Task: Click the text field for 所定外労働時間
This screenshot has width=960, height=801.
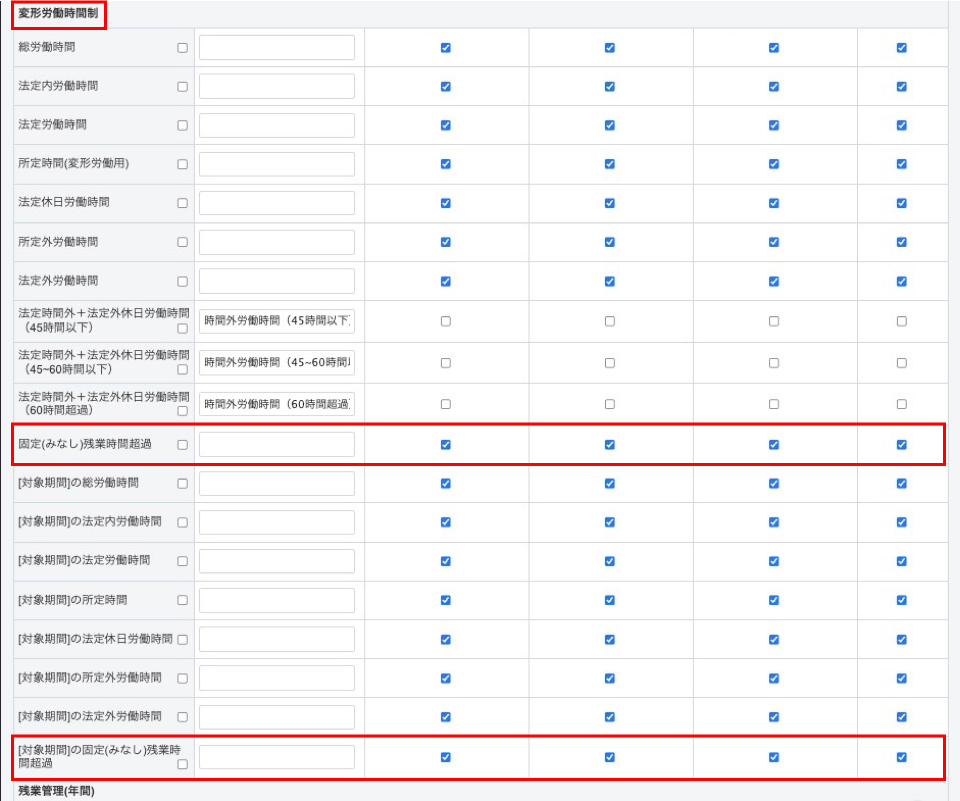Action: 277,242
